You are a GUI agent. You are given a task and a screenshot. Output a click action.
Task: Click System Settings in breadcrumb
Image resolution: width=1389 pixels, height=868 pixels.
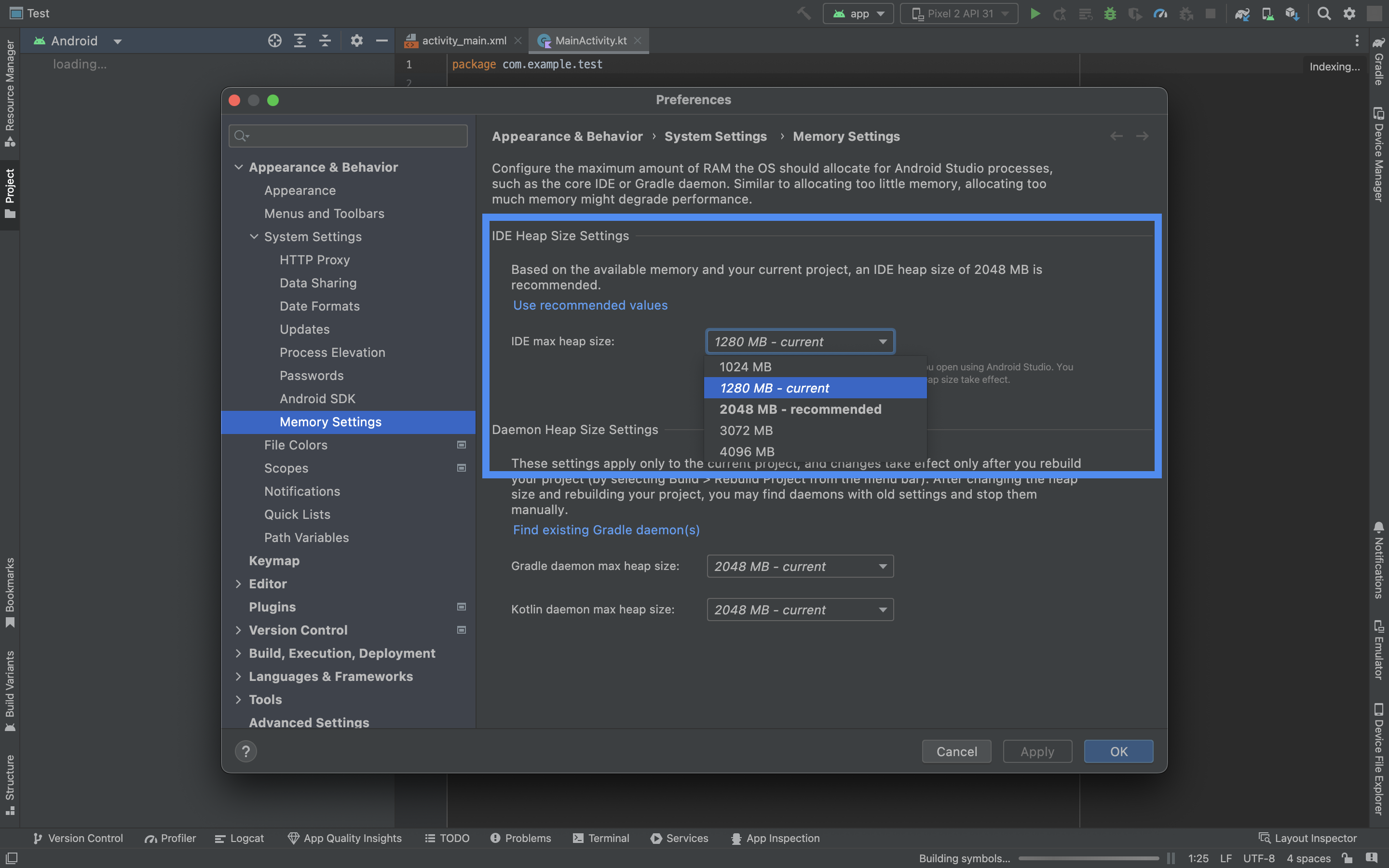click(x=715, y=136)
